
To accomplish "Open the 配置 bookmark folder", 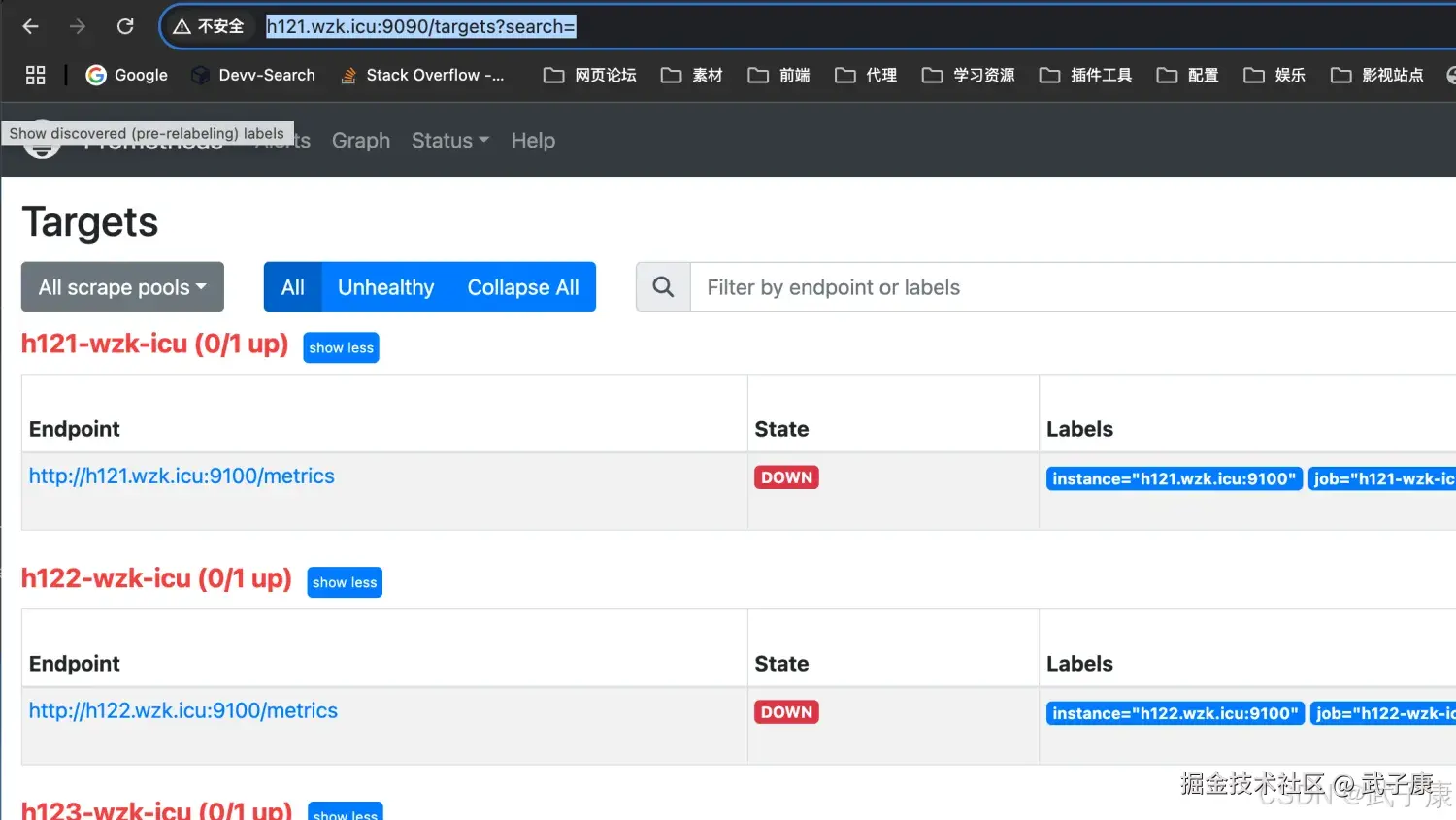I will tap(1188, 75).
